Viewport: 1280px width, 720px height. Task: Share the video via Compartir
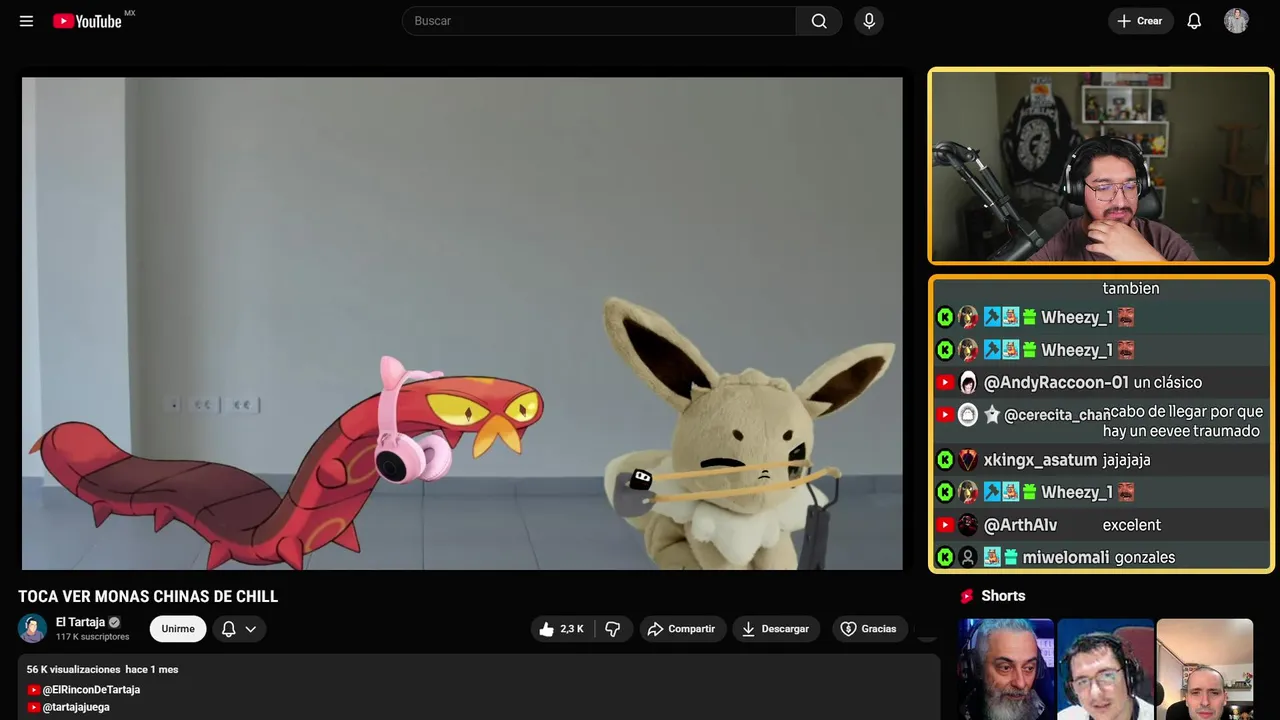(x=683, y=629)
